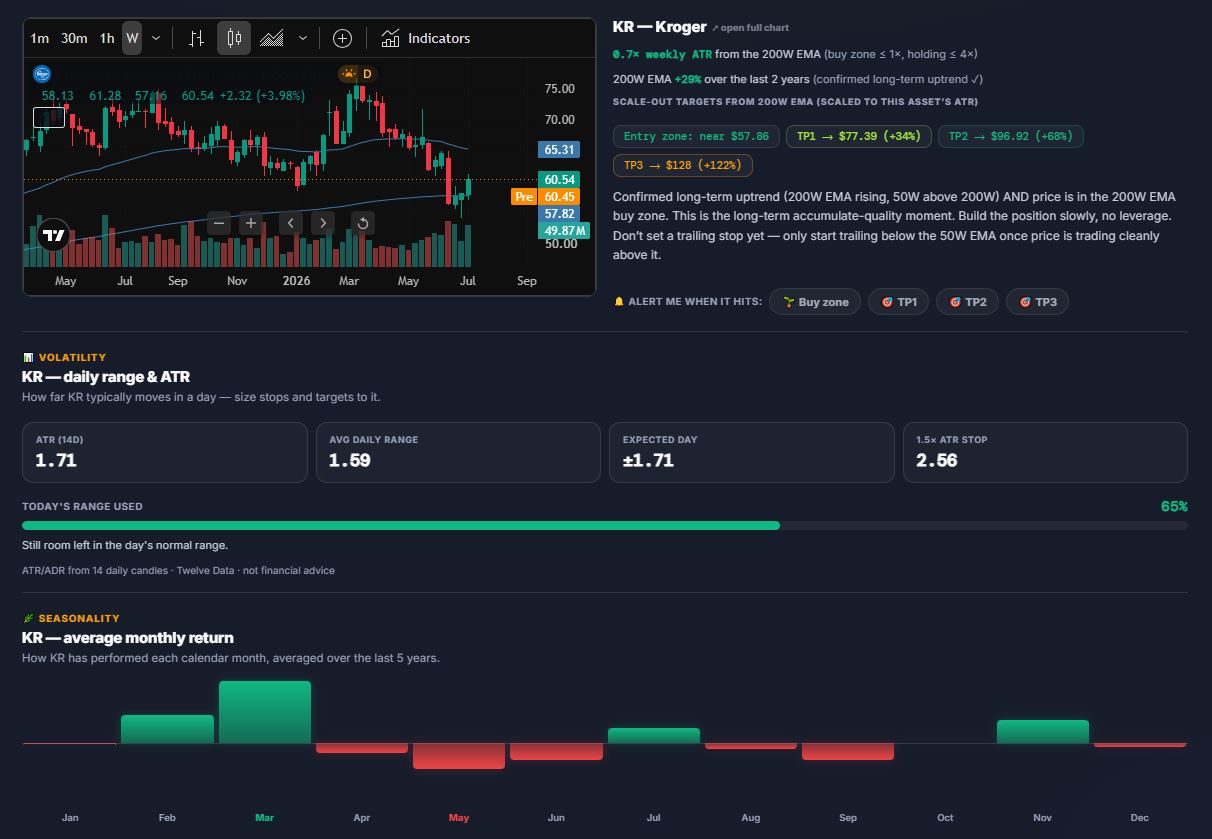Click the KR — Kroger heading

[x=660, y=27]
